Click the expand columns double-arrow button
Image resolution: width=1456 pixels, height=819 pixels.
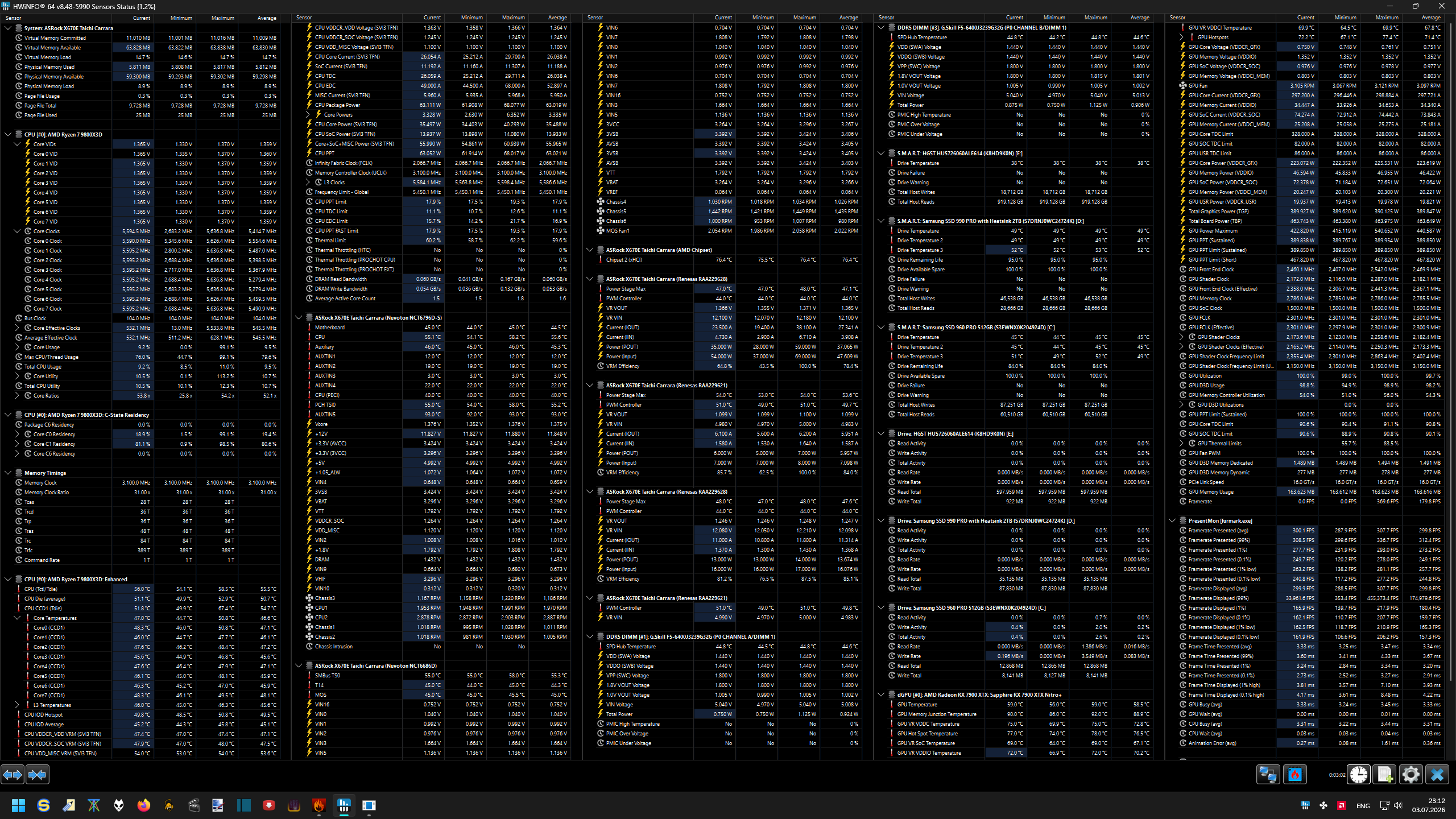coord(13,774)
